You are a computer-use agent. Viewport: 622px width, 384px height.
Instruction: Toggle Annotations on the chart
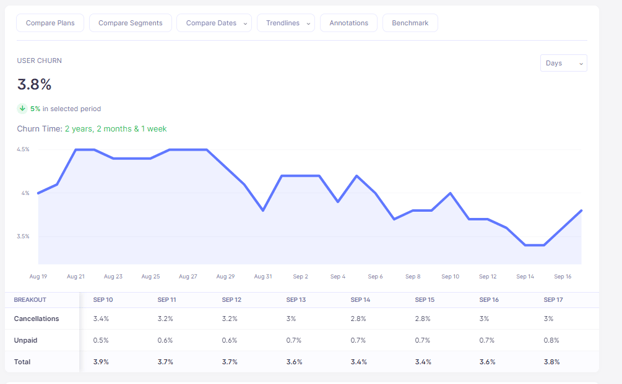pos(349,23)
